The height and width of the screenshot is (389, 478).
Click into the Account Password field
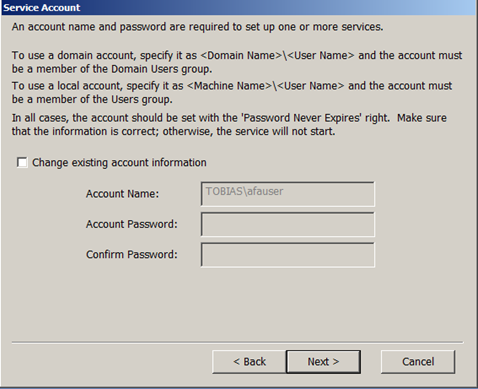288,224
